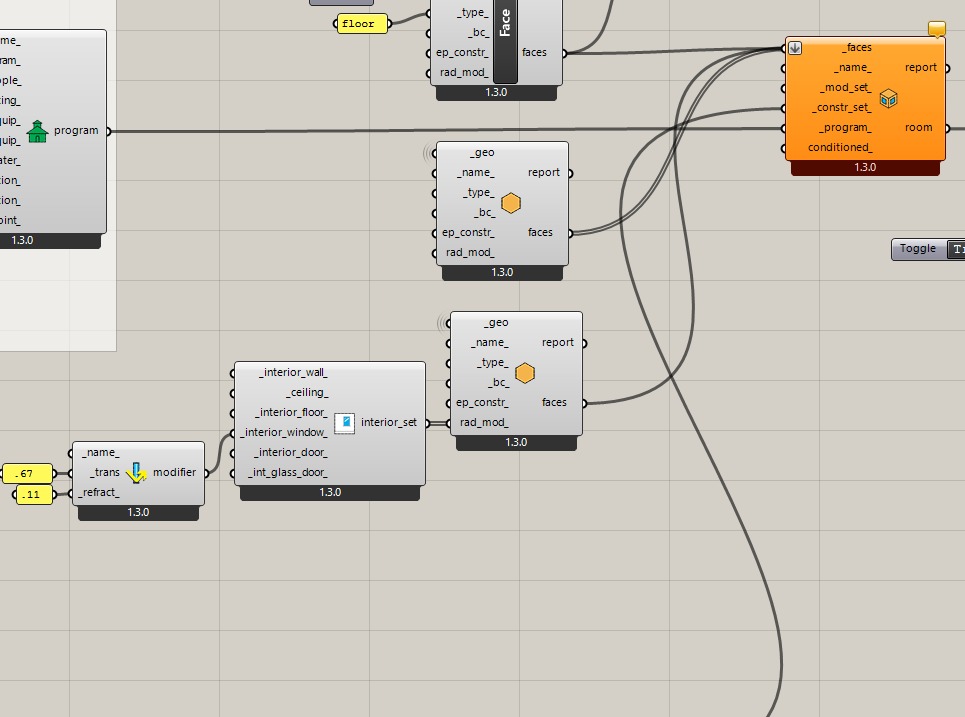
Task: Click the _trans input label
Action: (x=105, y=472)
